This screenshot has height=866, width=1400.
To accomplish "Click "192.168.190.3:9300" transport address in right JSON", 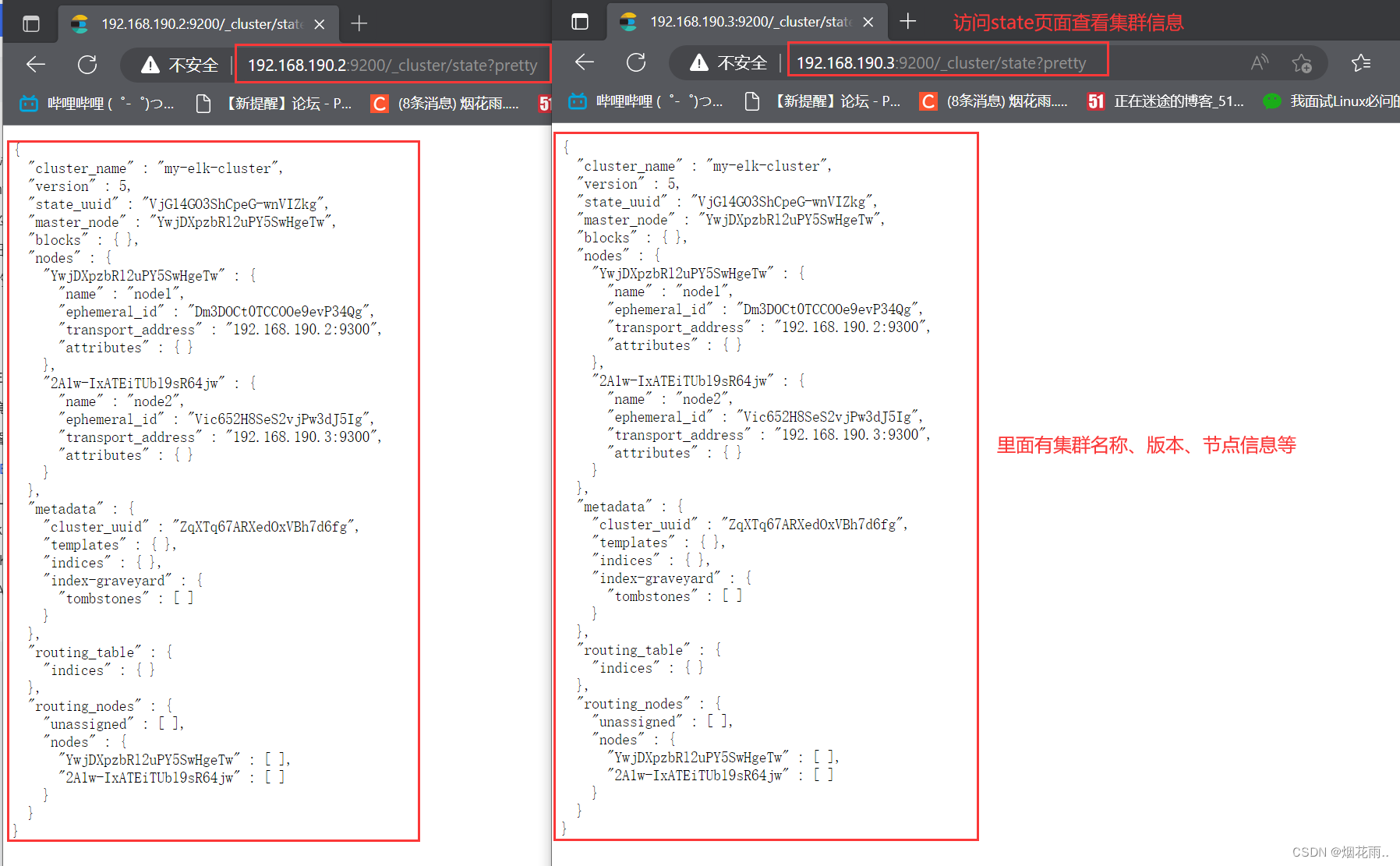I will click(x=850, y=435).
